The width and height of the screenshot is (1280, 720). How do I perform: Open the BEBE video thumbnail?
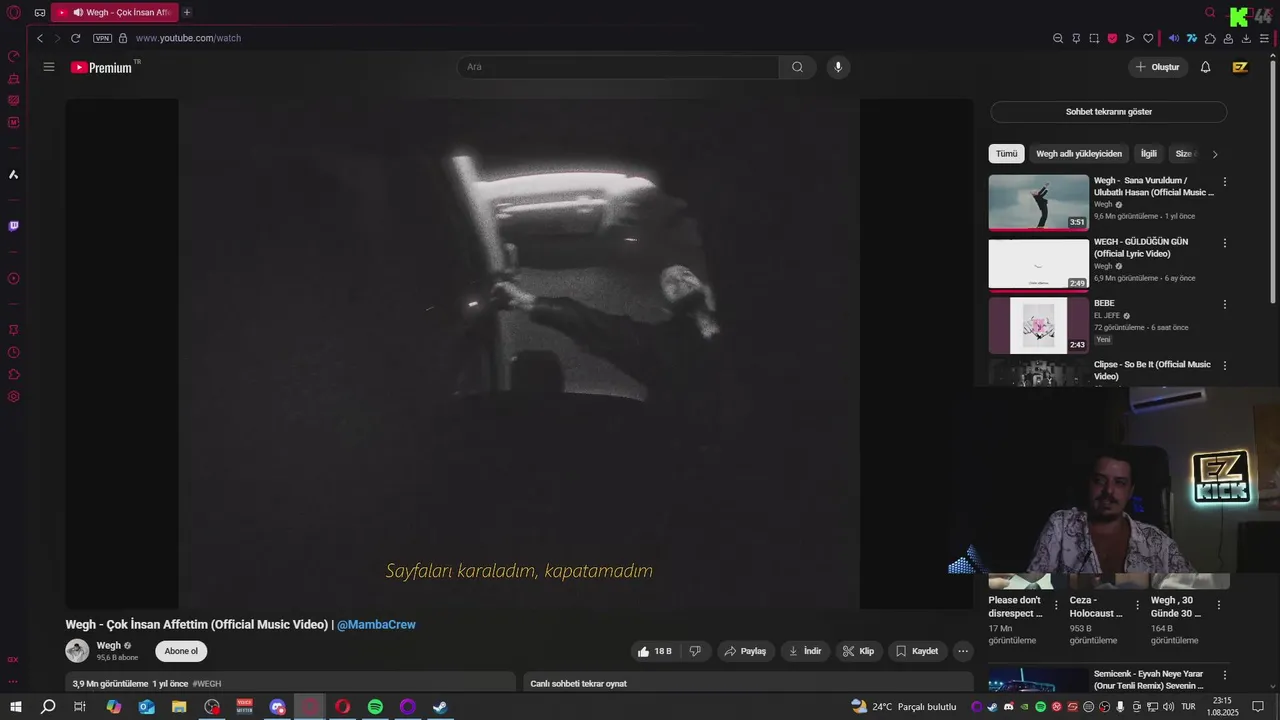1039,326
